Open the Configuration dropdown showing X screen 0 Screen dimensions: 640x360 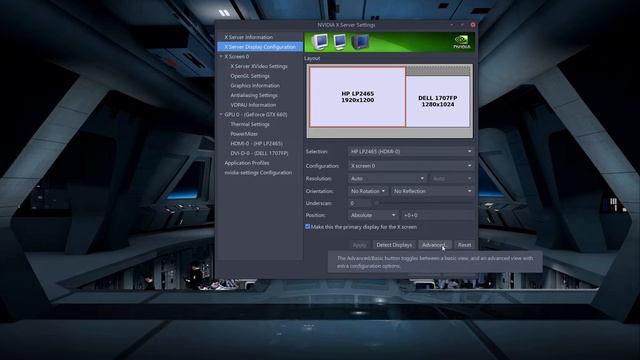pyautogui.click(x=411, y=166)
